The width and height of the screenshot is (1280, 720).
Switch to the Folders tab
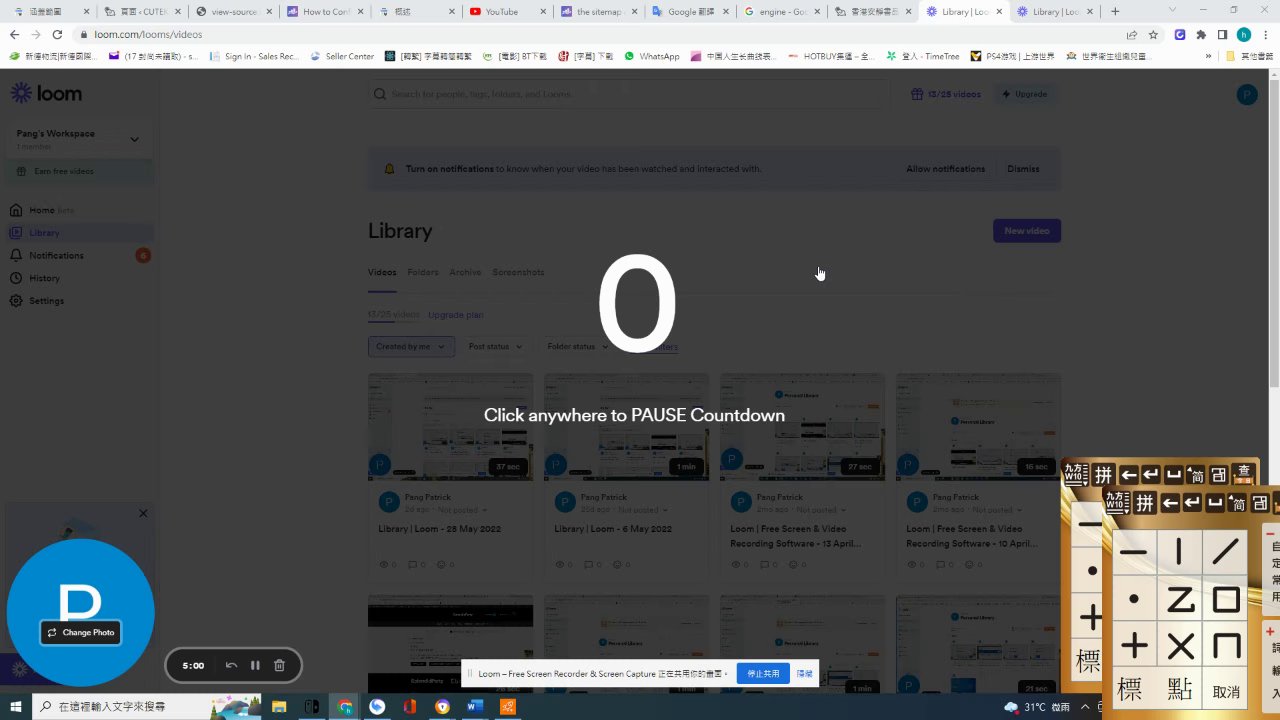click(422, 272)
